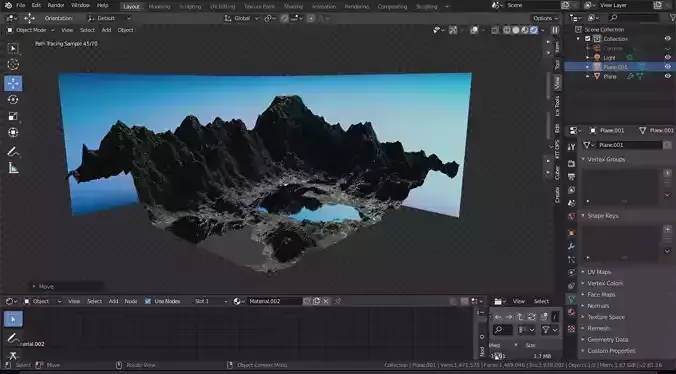Open the Tool properties tab icon
Viewport: 676px width, 374px height.
pos(571,147)
